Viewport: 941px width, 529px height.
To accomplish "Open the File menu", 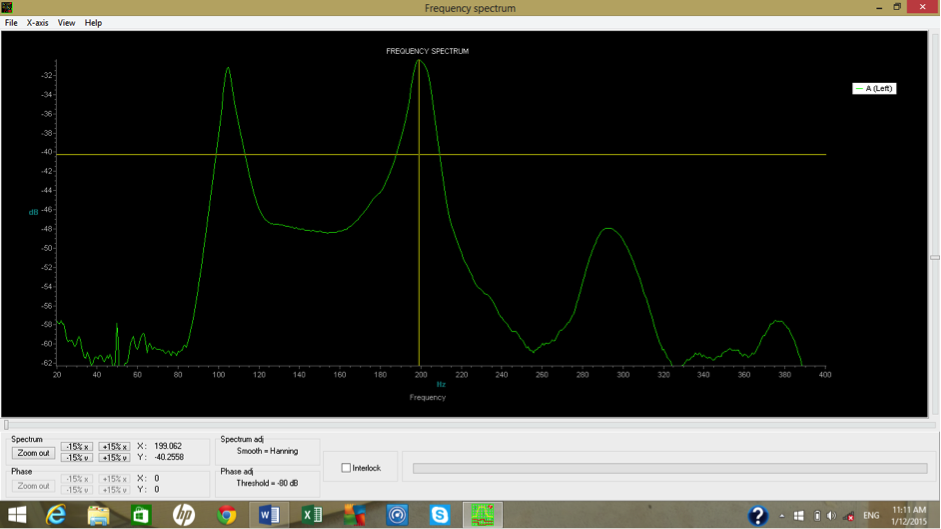I will pos(11,23).
